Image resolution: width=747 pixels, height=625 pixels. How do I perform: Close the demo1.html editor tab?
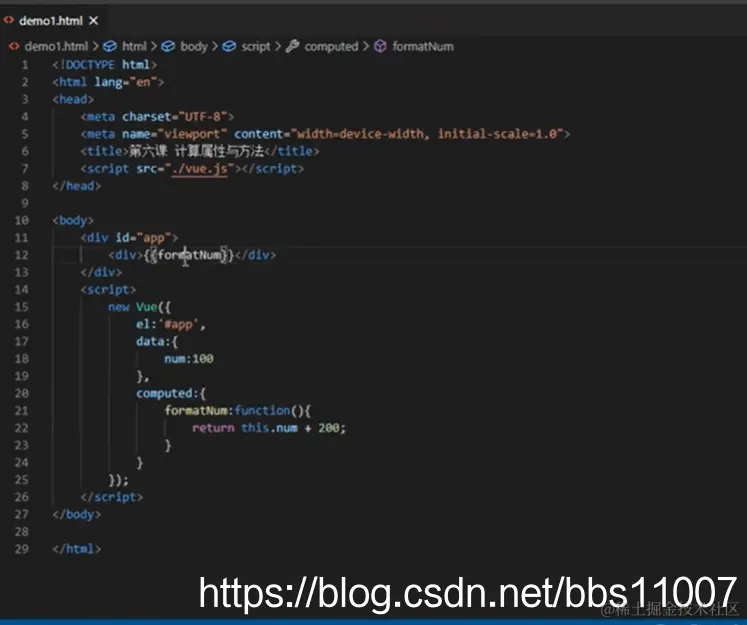point(94,21)
